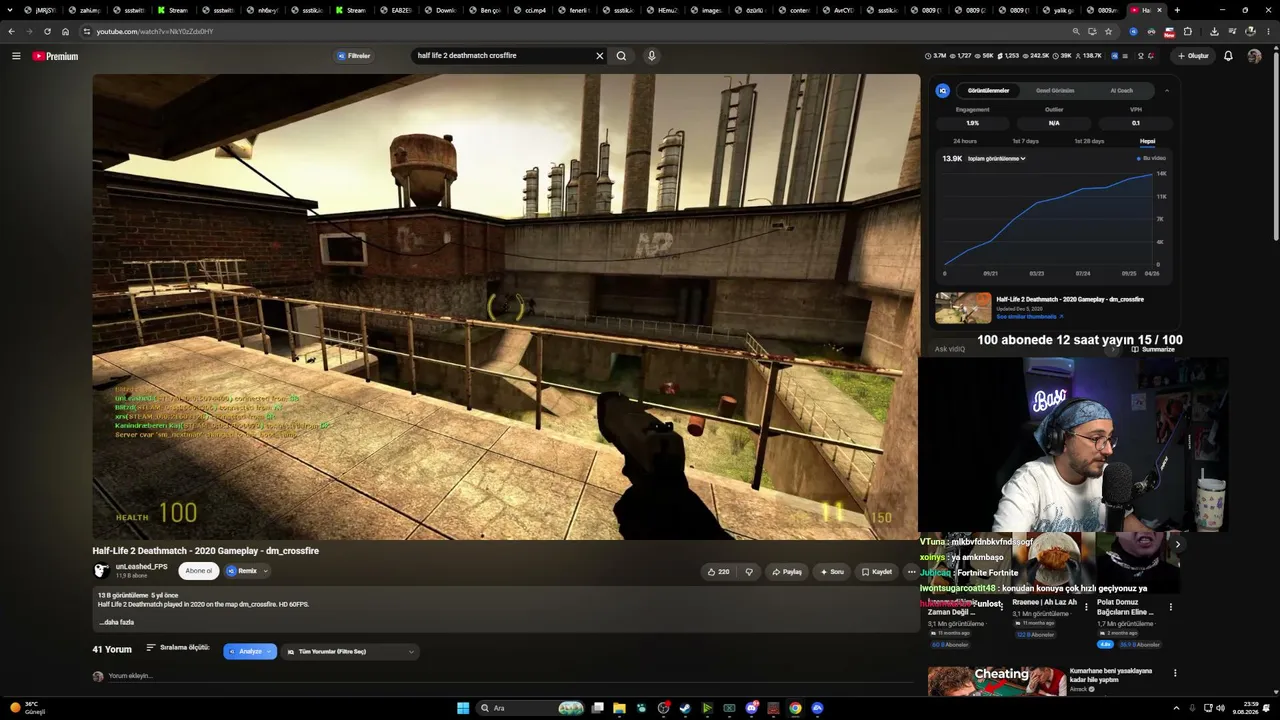Click the Yorum ekleyin comment field
1280x720 pixels.
pos(510,676)
